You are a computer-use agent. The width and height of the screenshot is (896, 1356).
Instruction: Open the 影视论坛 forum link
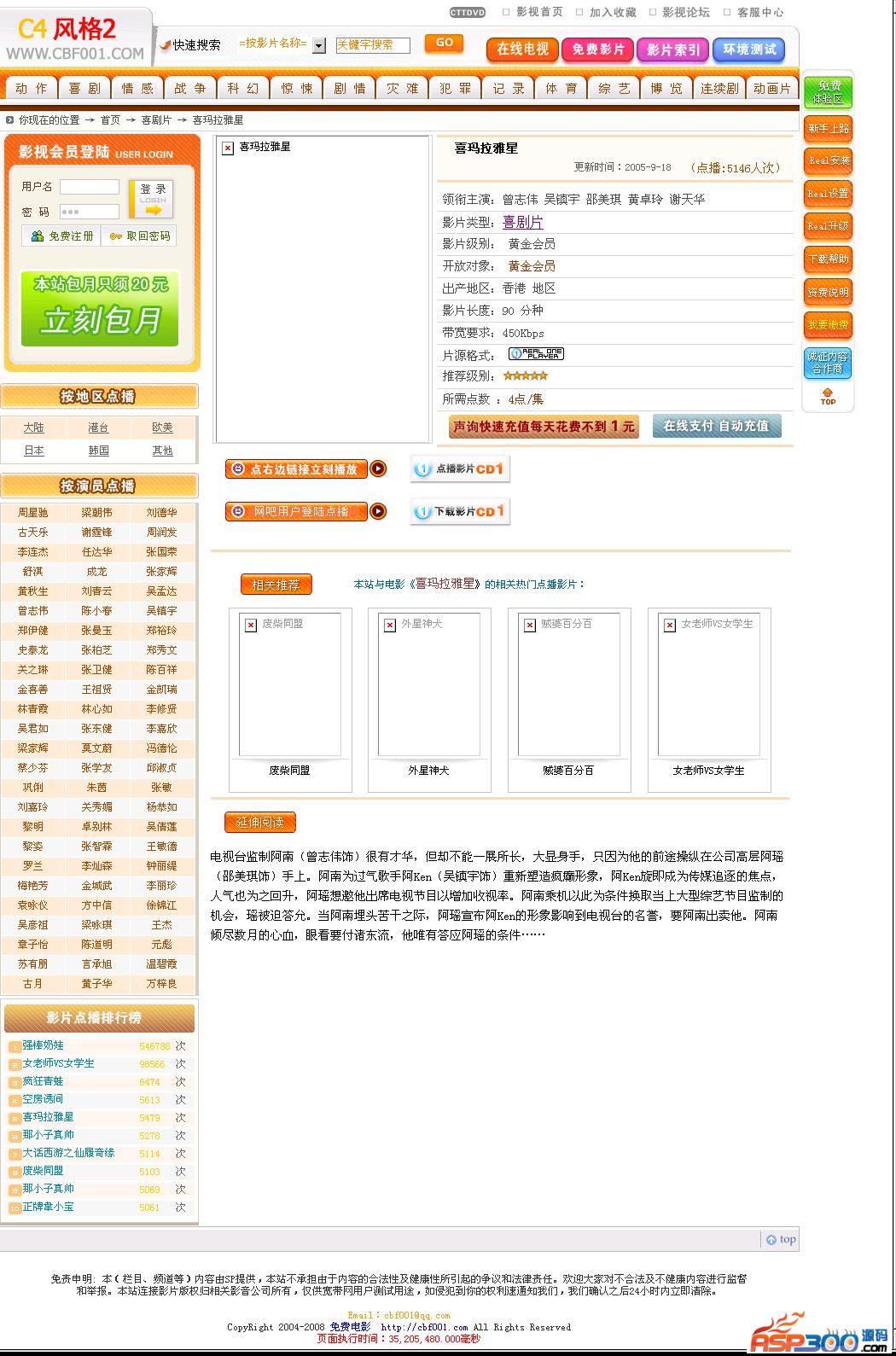coord(686,12)
